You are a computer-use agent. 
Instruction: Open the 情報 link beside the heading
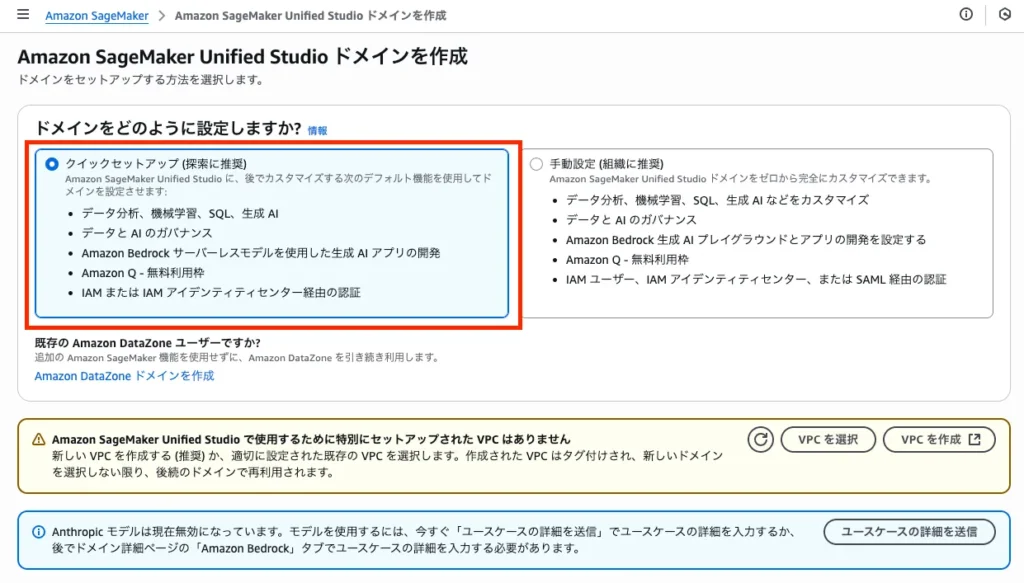coord(317,130)
